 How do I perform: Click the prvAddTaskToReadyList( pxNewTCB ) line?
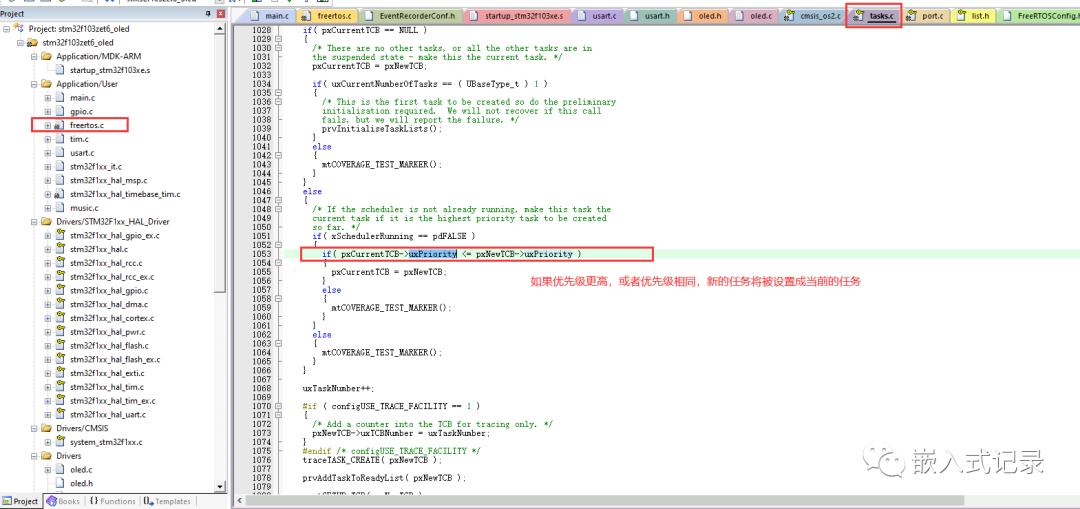pos(384,478)
